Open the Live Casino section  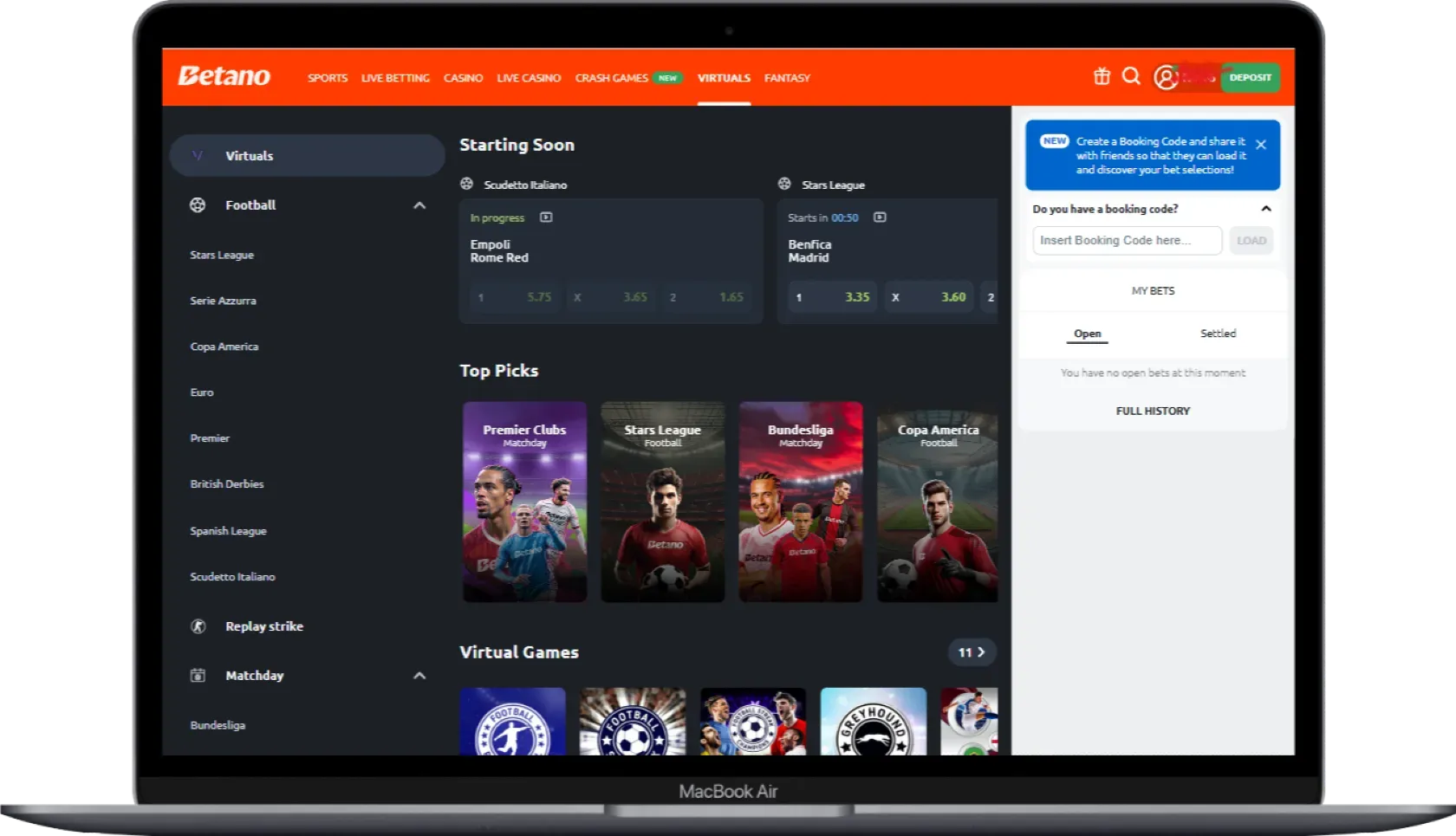(529, 78)
